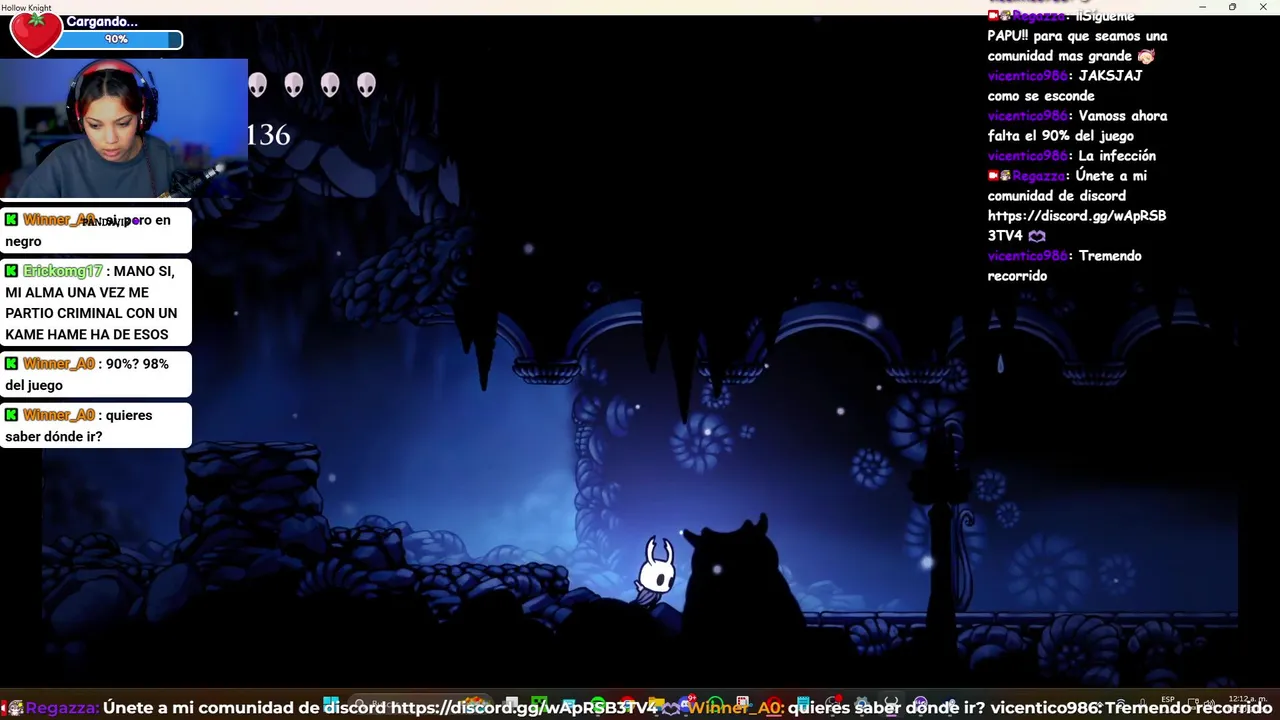Open Winner_A0 username on '90%? 98%' message

coord(59,364)
